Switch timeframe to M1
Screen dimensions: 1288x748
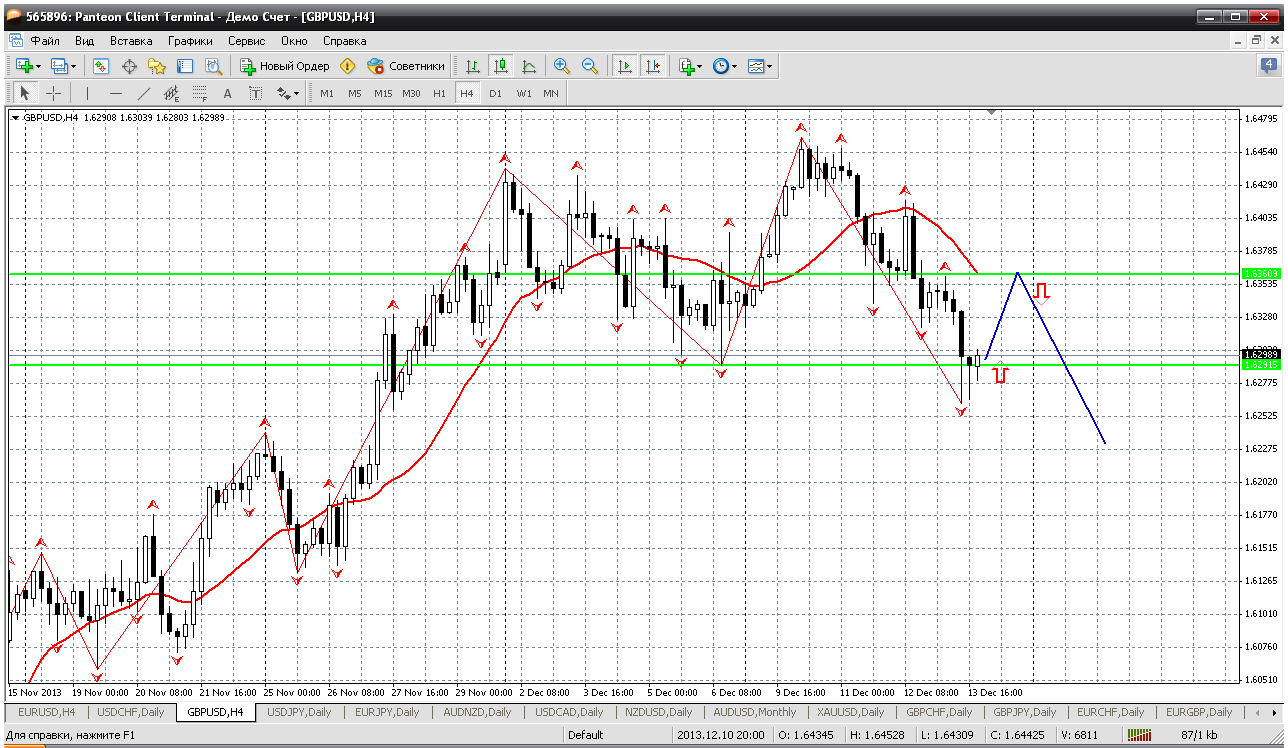pos(327,93)
